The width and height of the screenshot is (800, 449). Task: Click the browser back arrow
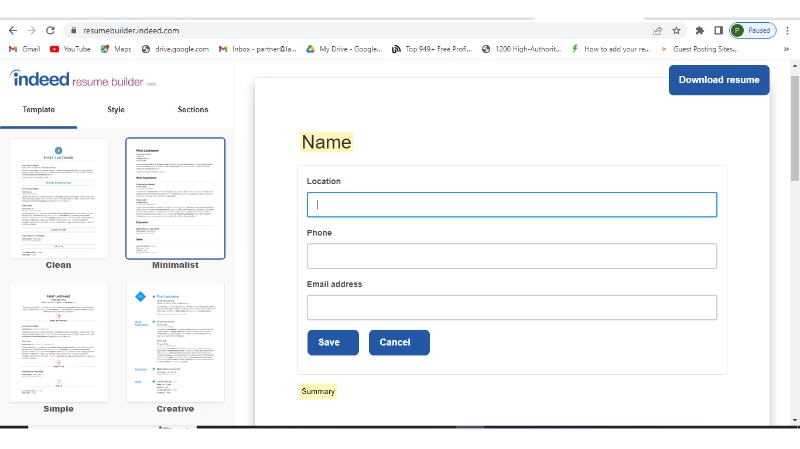[12, 31]
